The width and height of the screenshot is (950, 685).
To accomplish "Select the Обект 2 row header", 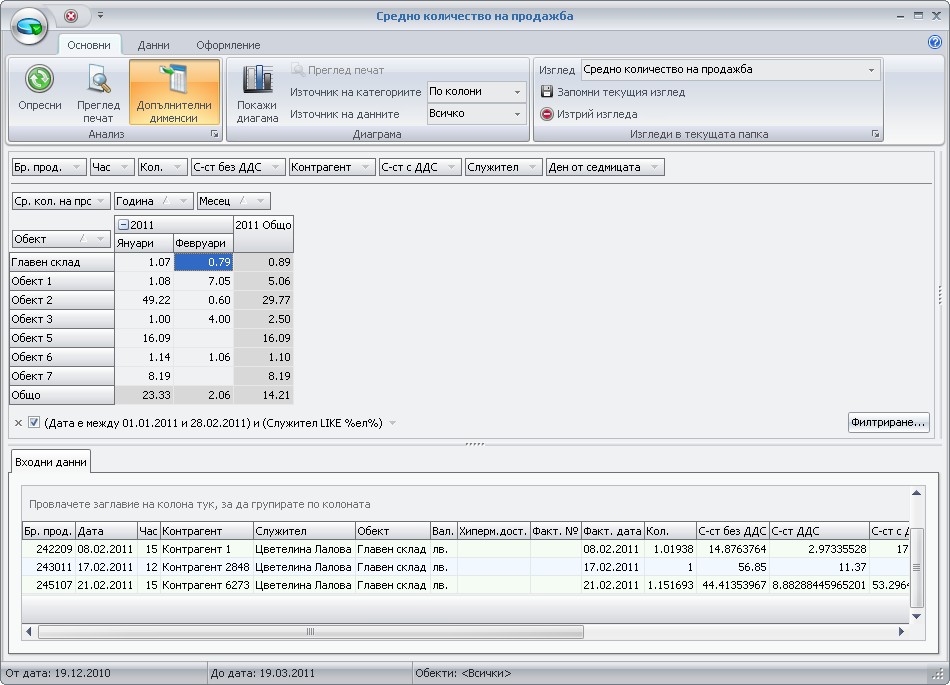I will click(62, 300).
